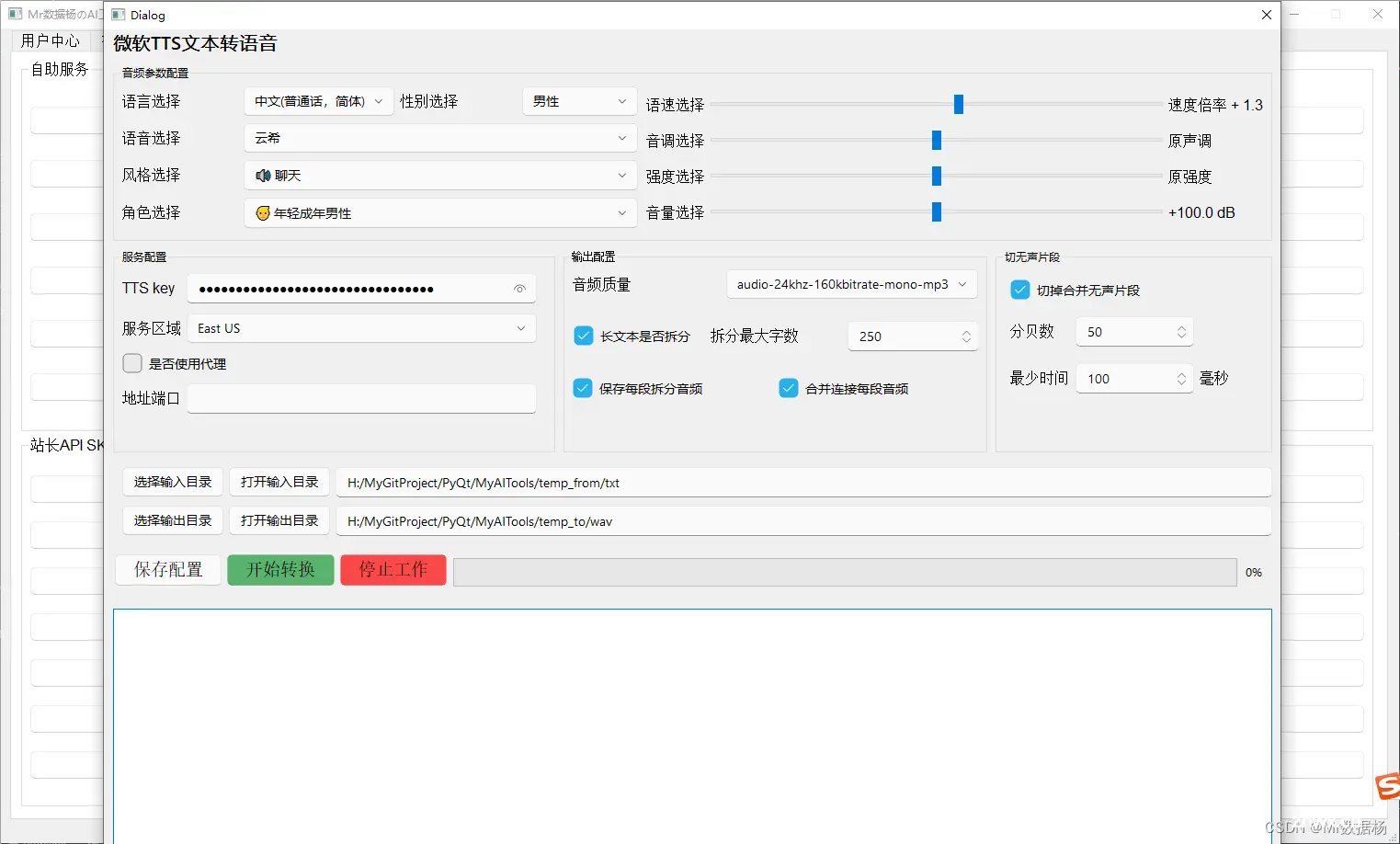
Task: Click the input directory path field
Action: pos(803,483)
